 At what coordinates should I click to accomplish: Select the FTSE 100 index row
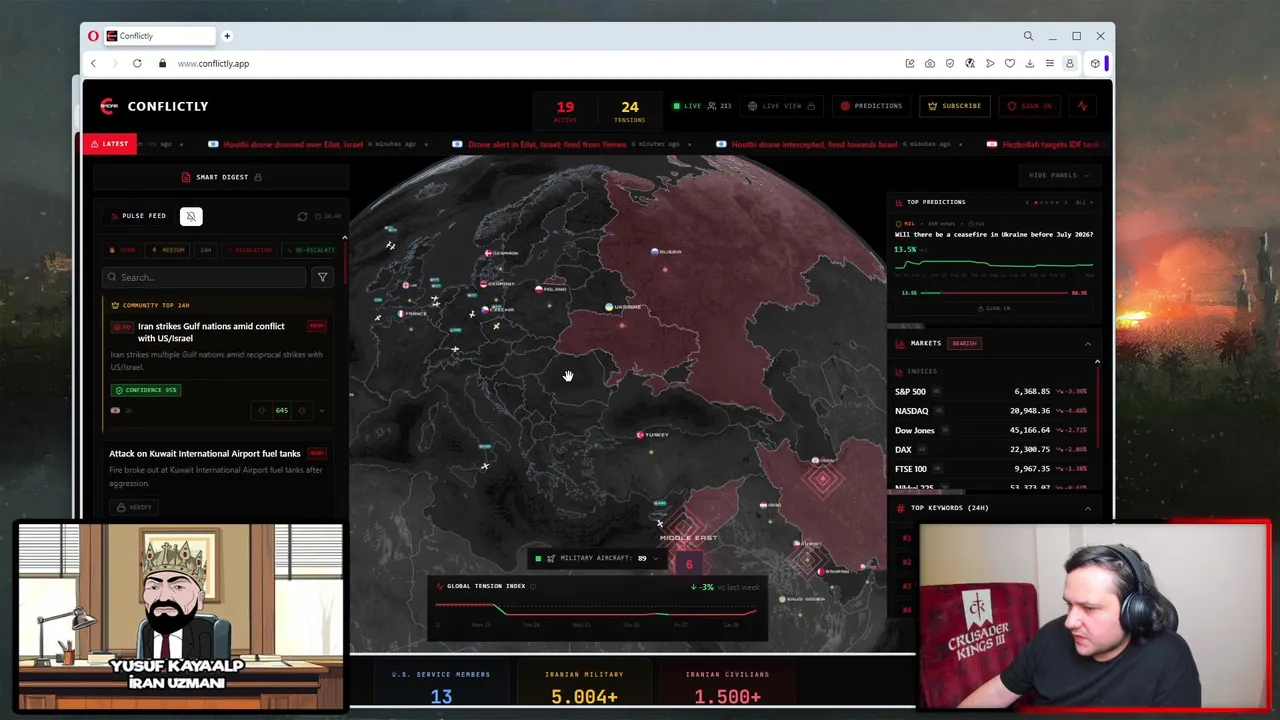(x=991, y=469)
